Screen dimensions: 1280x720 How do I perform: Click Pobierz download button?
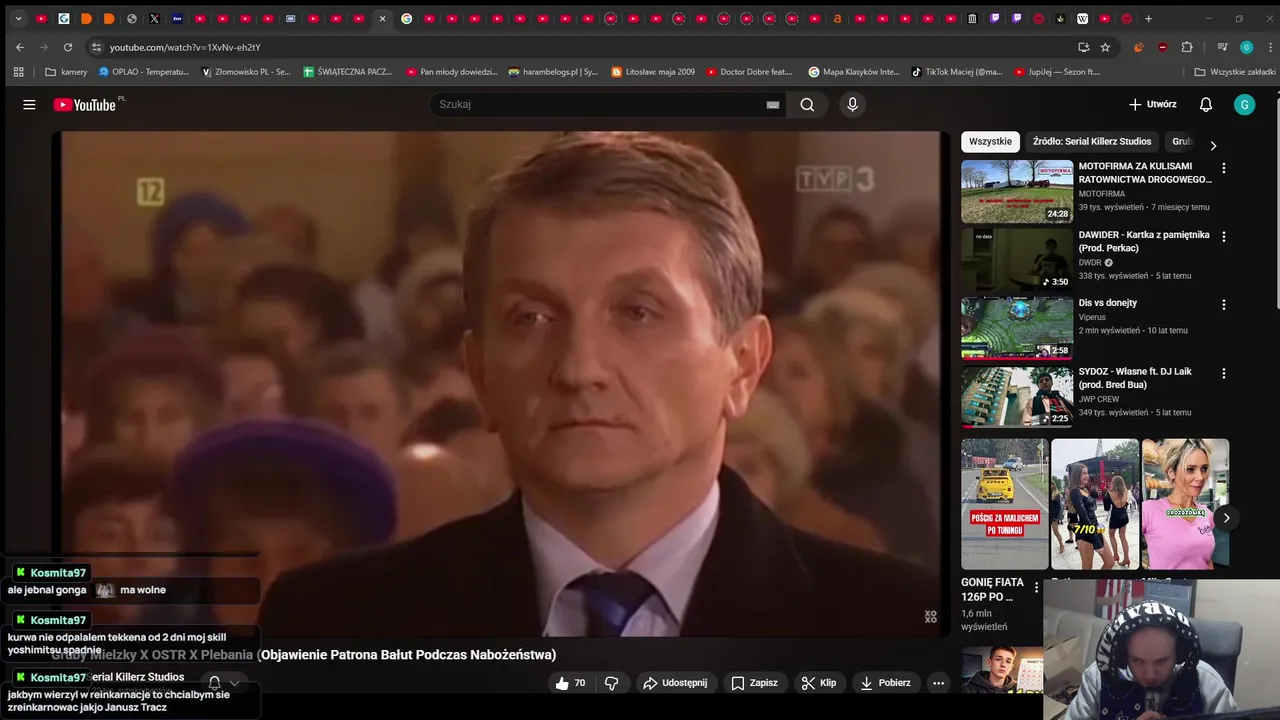[x=885, y=683]
